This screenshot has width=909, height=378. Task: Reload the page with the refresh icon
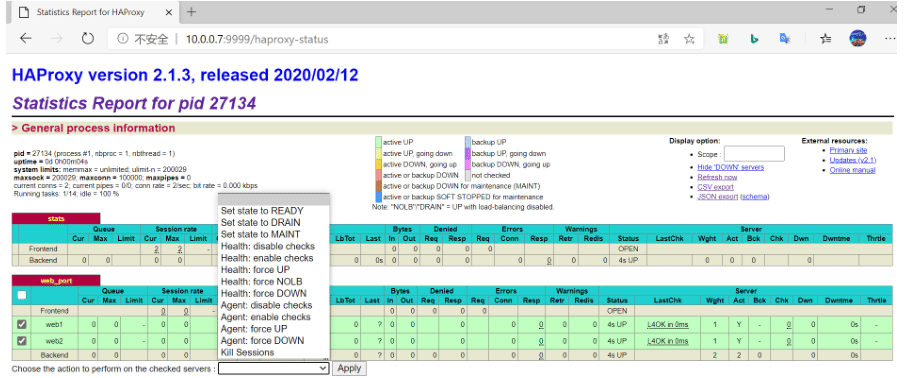(x=88, y=39)
